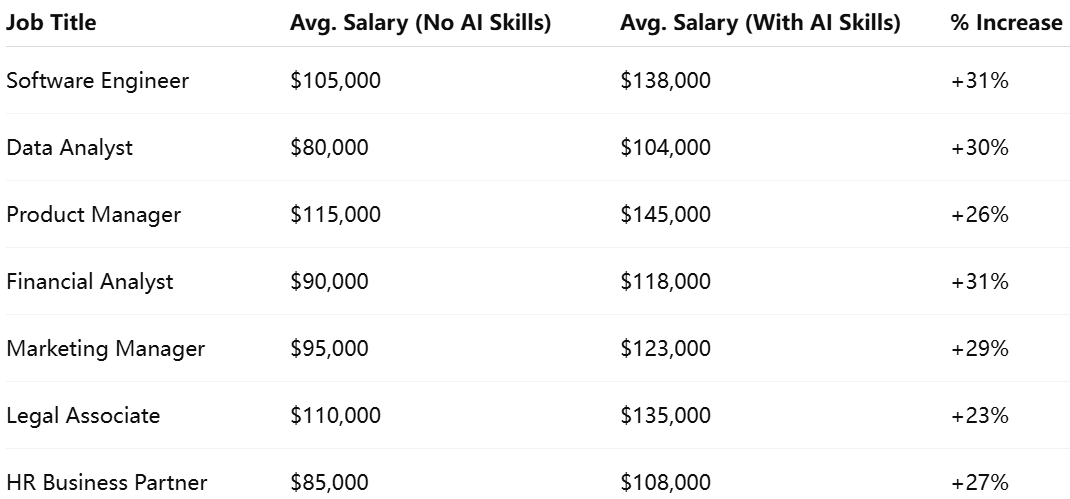Select the $85,000 HR salary value
This screenshot has height=499, width=1070.
coord(329,482)
